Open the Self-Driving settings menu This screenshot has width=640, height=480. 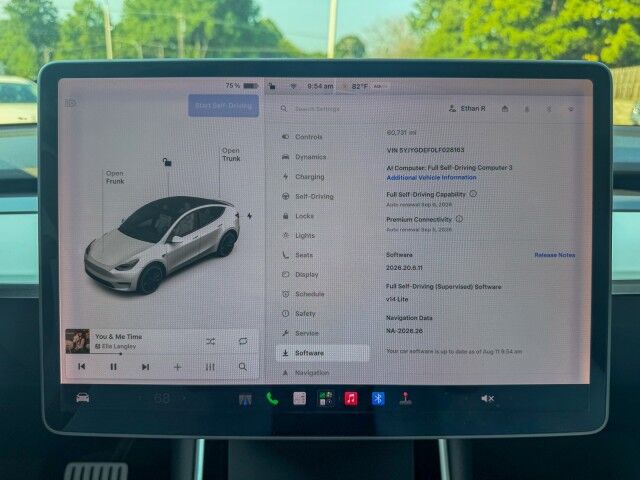click(x=308, y=196)
